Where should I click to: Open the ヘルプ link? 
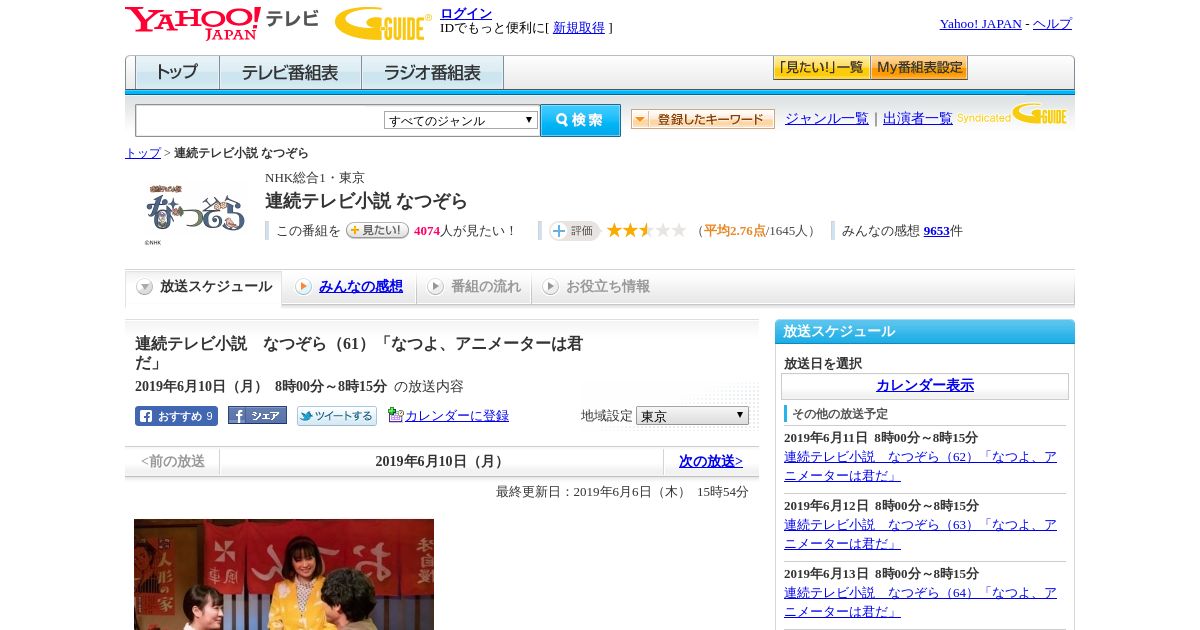(x=1052, y=24)
